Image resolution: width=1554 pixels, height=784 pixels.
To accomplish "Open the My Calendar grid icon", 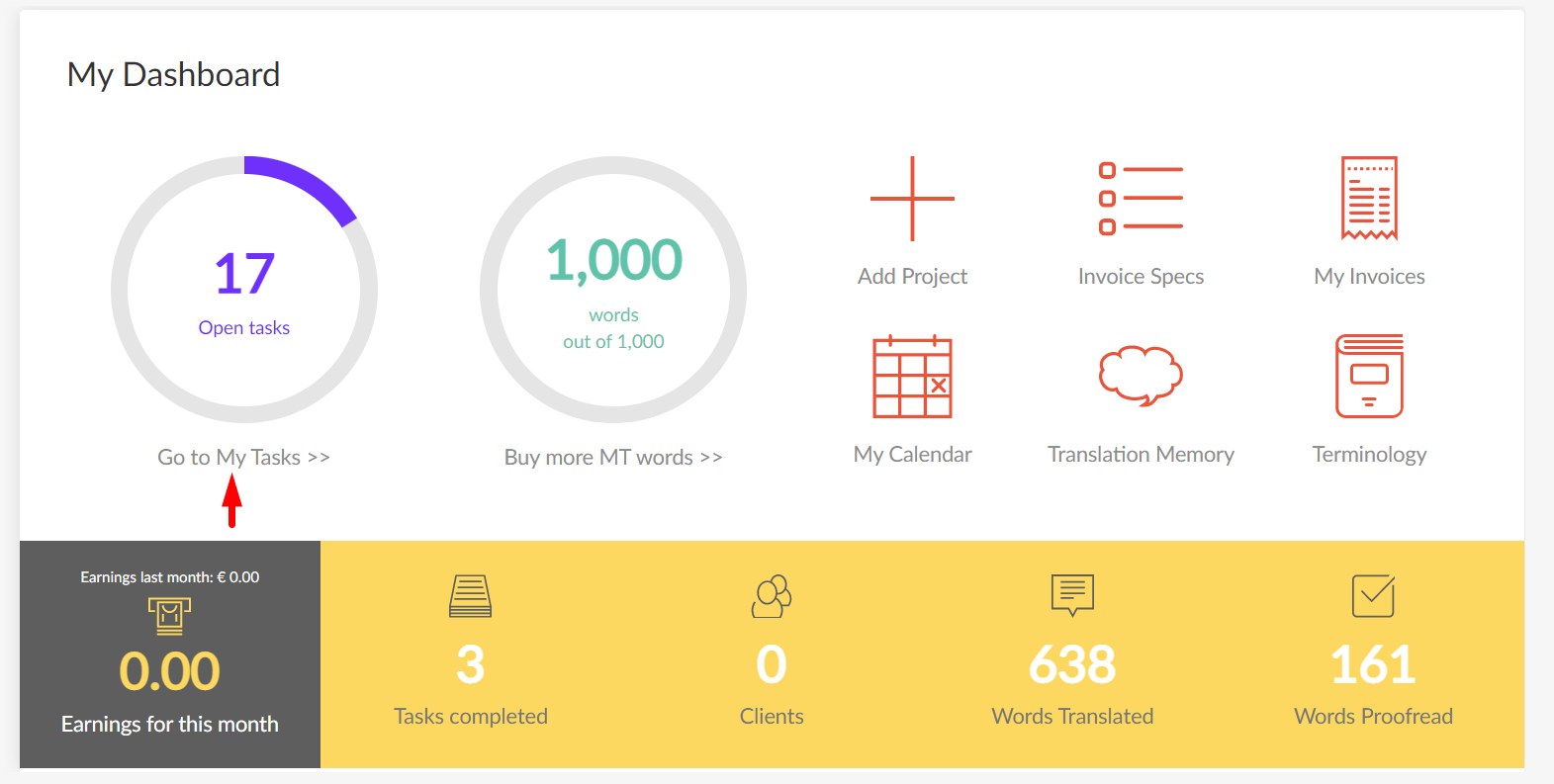I will [912, 377].
